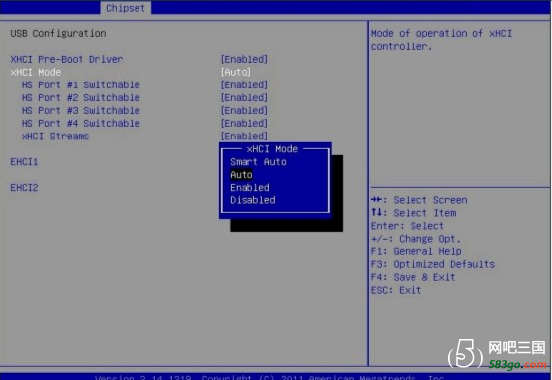Toggle HS Port #4 Switchable value
This screenshot has height=380, width=552.
click(244, 123)
